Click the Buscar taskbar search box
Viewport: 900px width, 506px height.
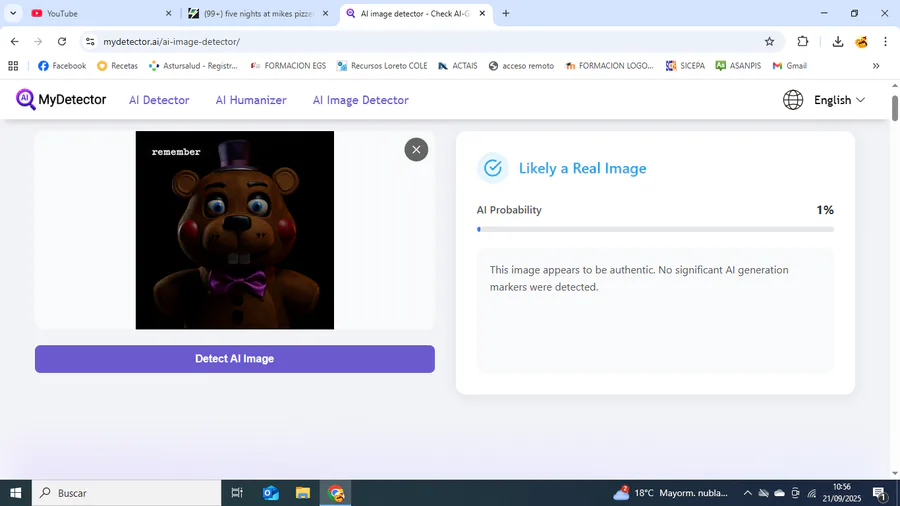[x=126, y=493]
